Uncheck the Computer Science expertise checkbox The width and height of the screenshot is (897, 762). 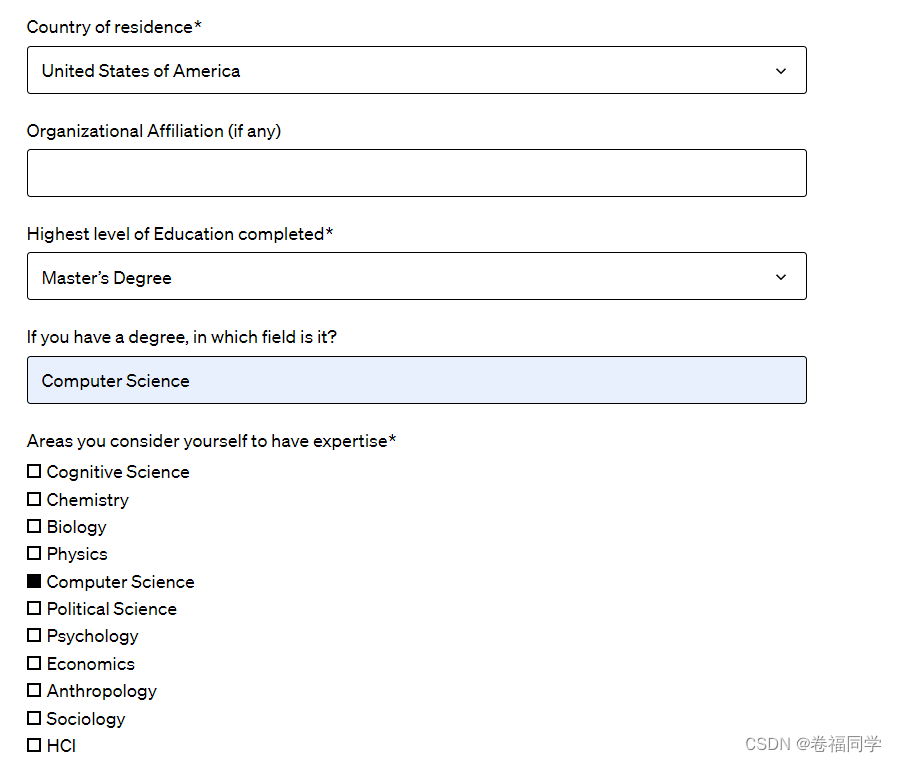[34, 581]
